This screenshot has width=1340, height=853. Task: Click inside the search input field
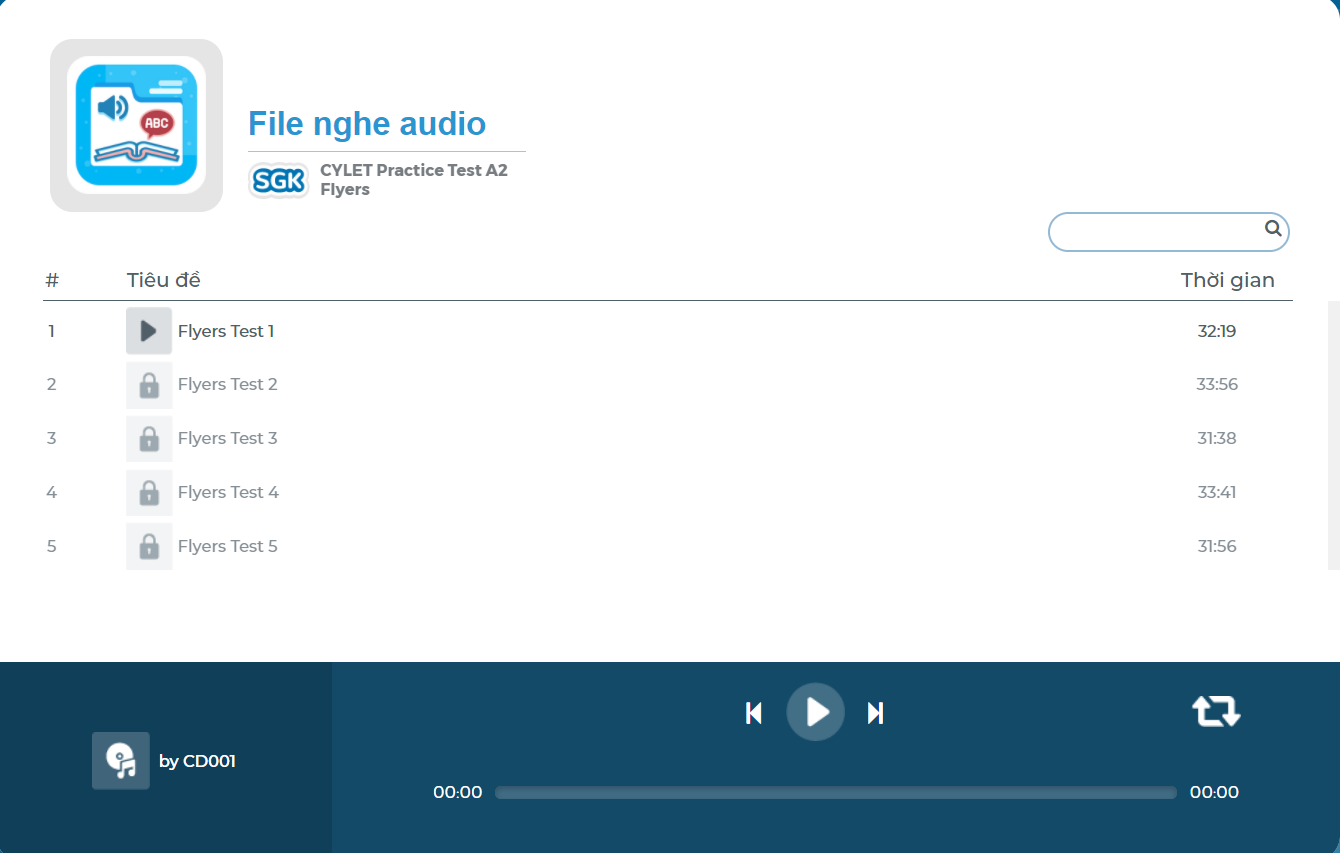point(1150,230)
